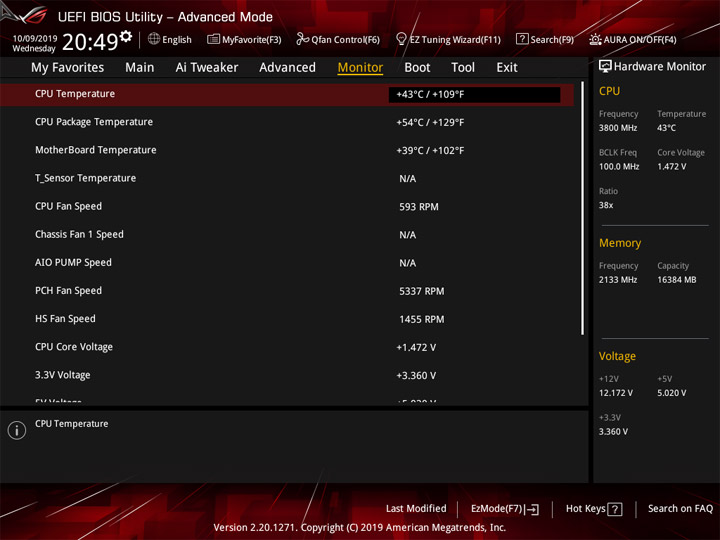Click the settings gear next to the clock
The height and width of the screenshot is (540, 720).
click(126, 36)
